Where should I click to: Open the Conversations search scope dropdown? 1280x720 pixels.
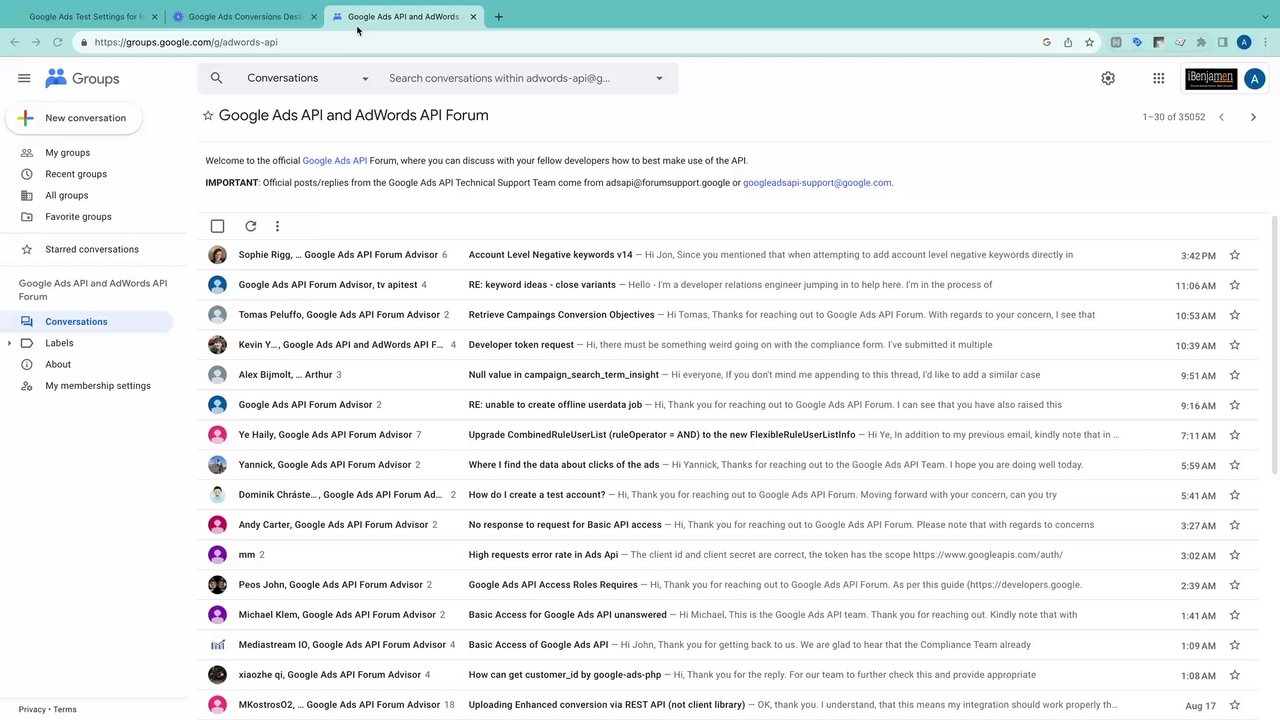308,78
